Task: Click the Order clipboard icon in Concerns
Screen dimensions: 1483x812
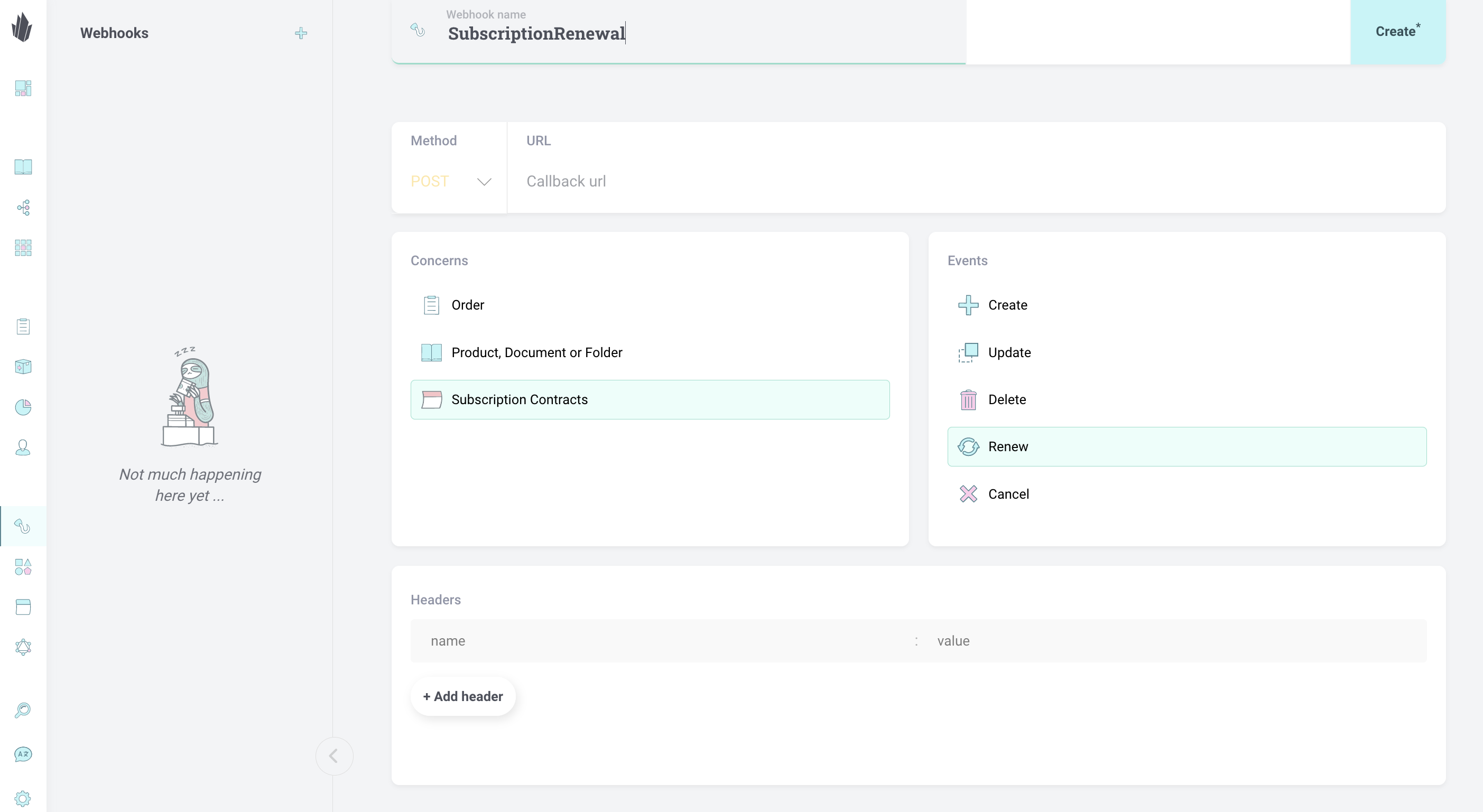Action: 431,305
